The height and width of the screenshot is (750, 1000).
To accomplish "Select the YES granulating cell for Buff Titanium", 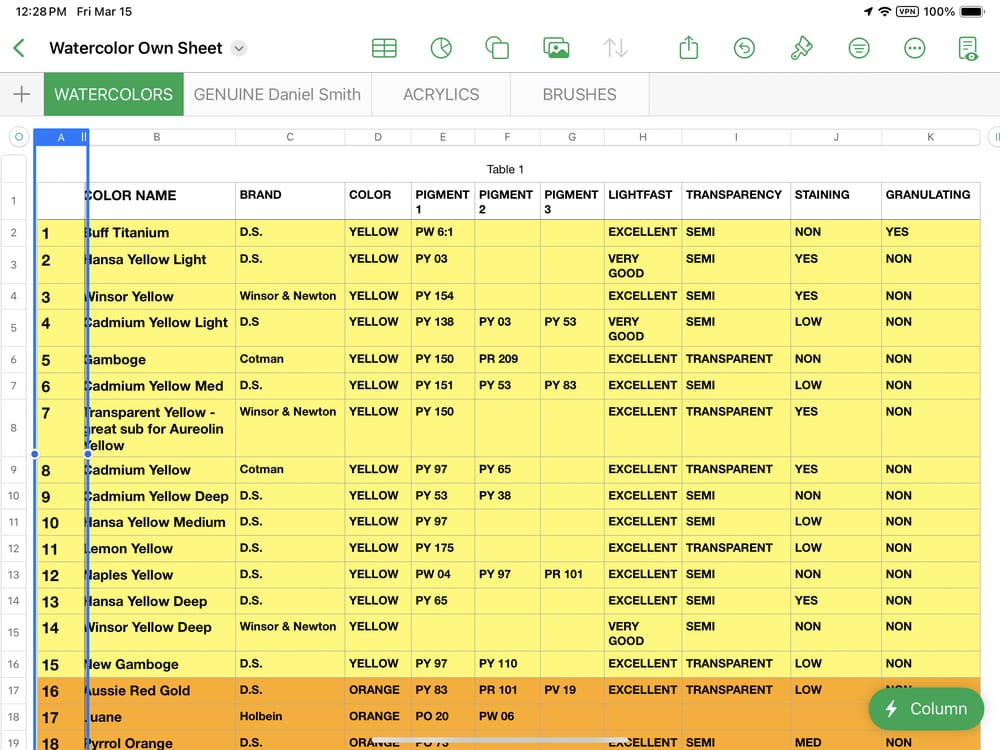I will [930, 233].
